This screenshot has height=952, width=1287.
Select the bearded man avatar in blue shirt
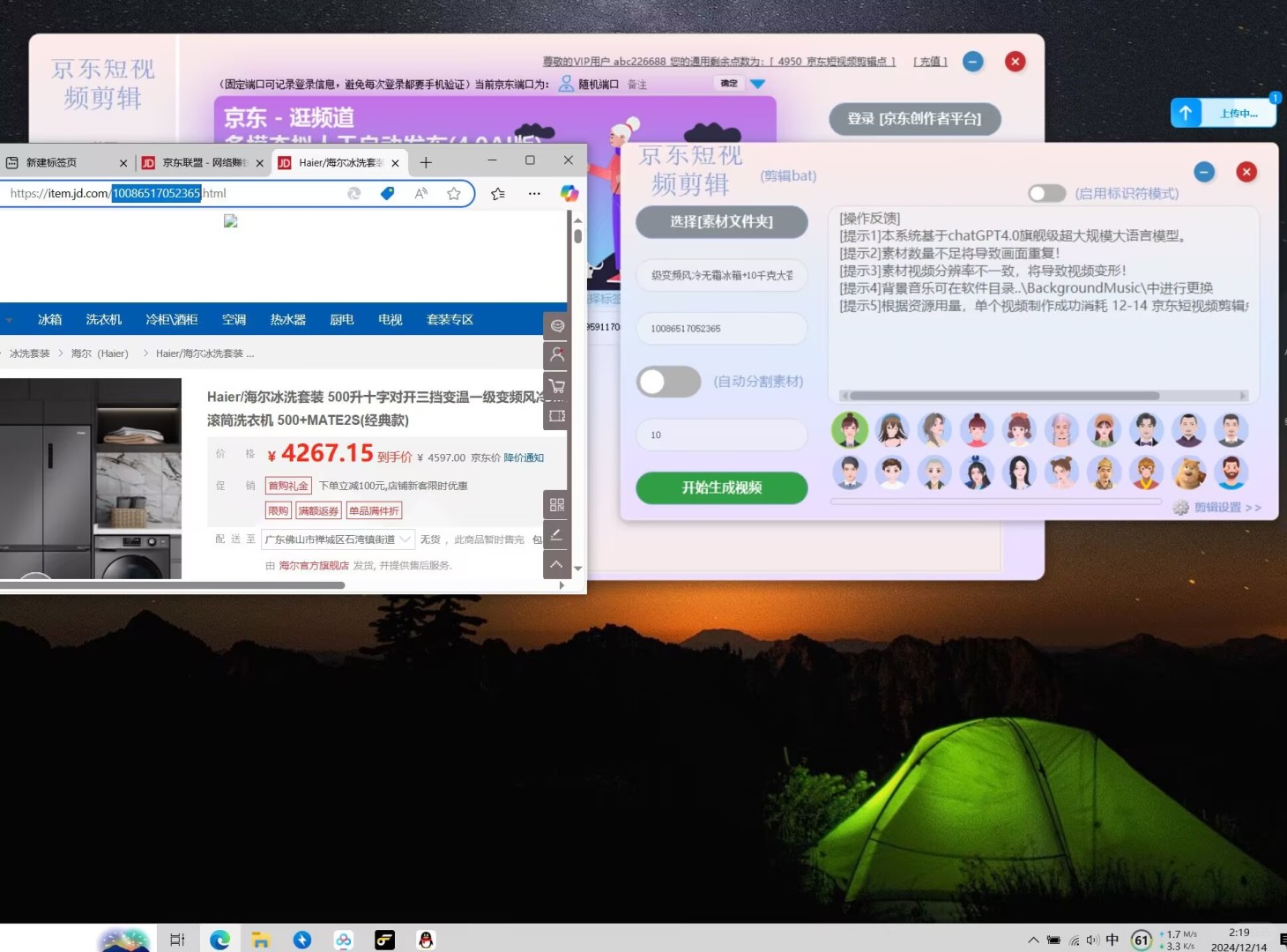tap(1231, 473)
